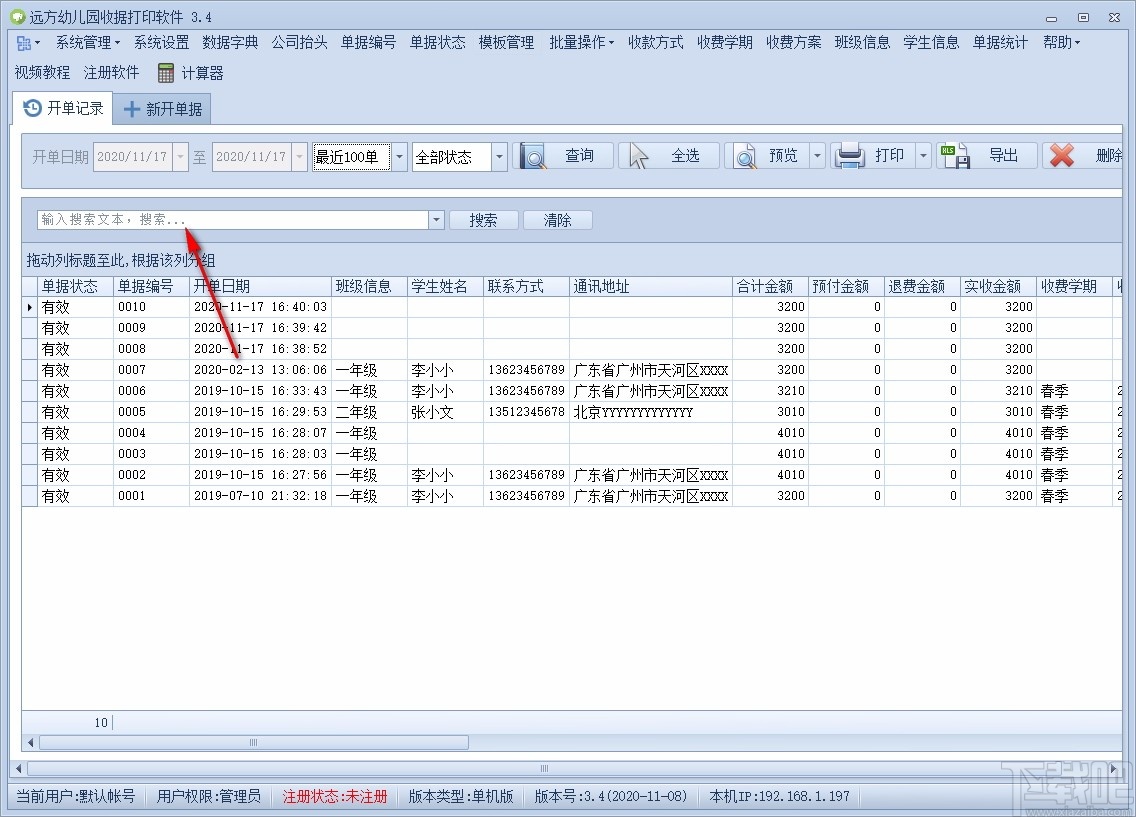
Task: Click into the search text field
Action: pos(233,220)
